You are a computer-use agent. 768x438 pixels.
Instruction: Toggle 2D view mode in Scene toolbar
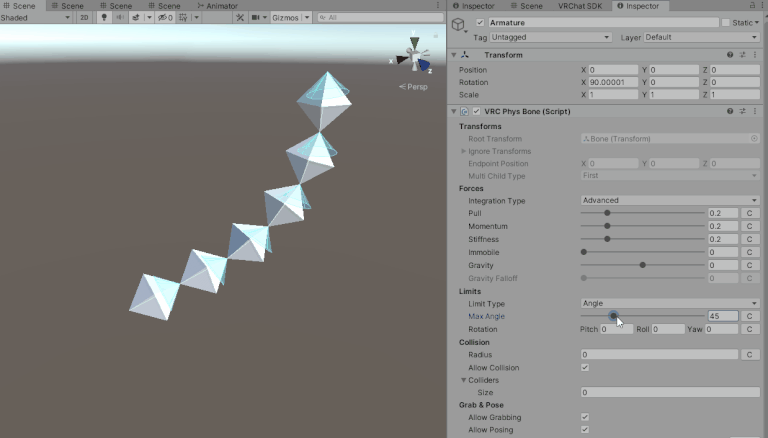(83, 18)
